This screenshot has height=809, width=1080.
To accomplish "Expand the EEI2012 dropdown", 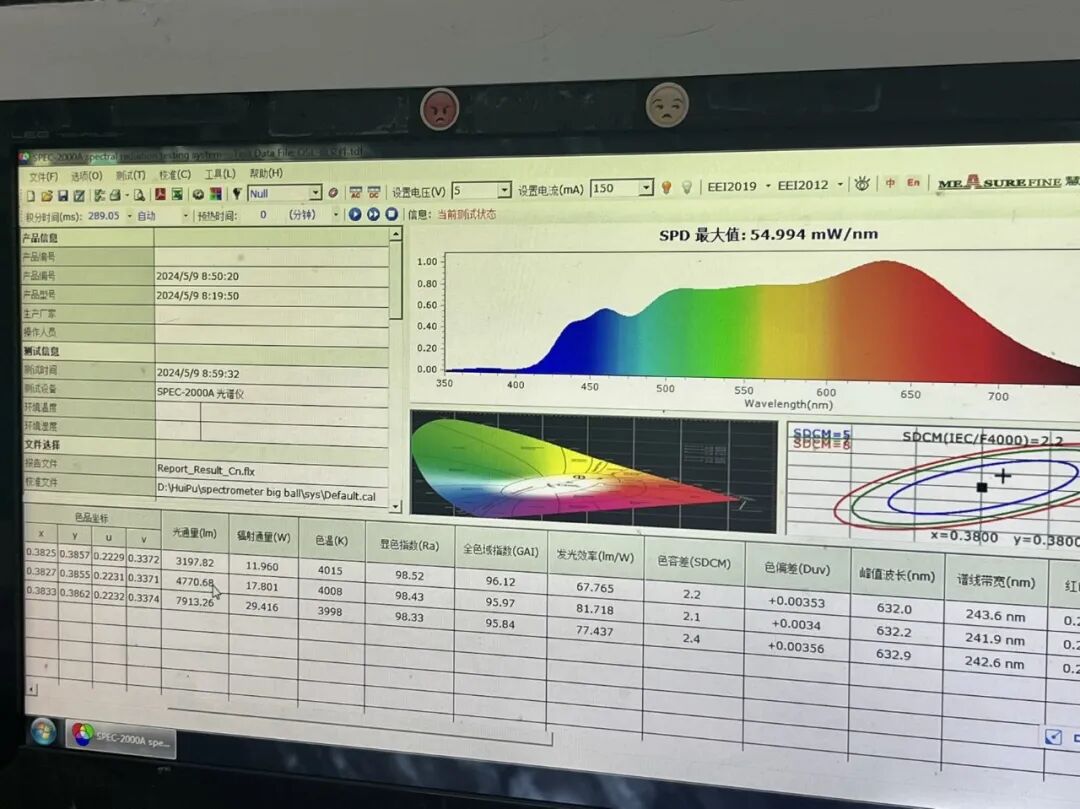I will (x=840, y=185).
